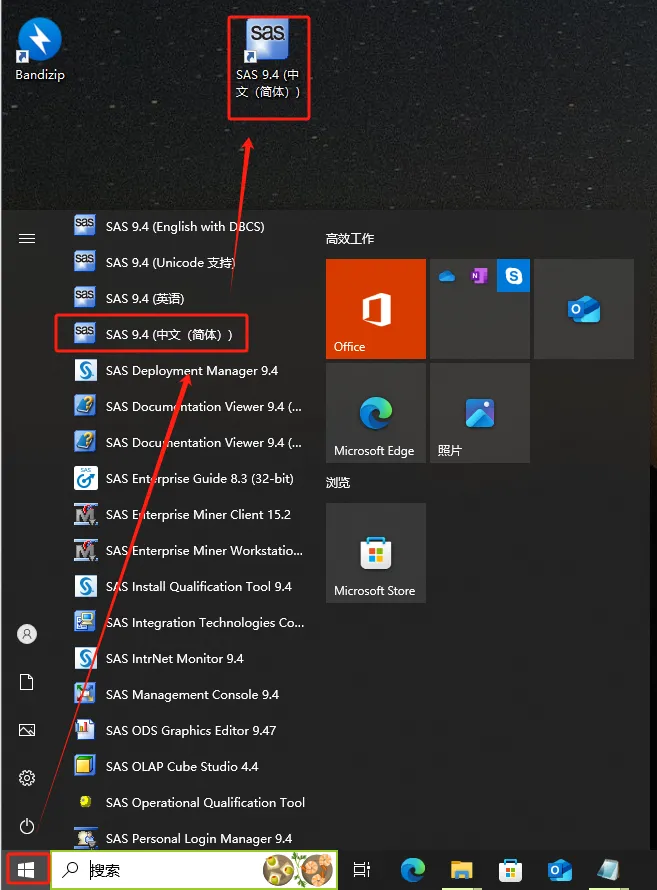This screenshot has height=890, width=657.
Task: Open SAS Enterprise Guide 8.3 (32-bit)
Action: pos(184,478)
